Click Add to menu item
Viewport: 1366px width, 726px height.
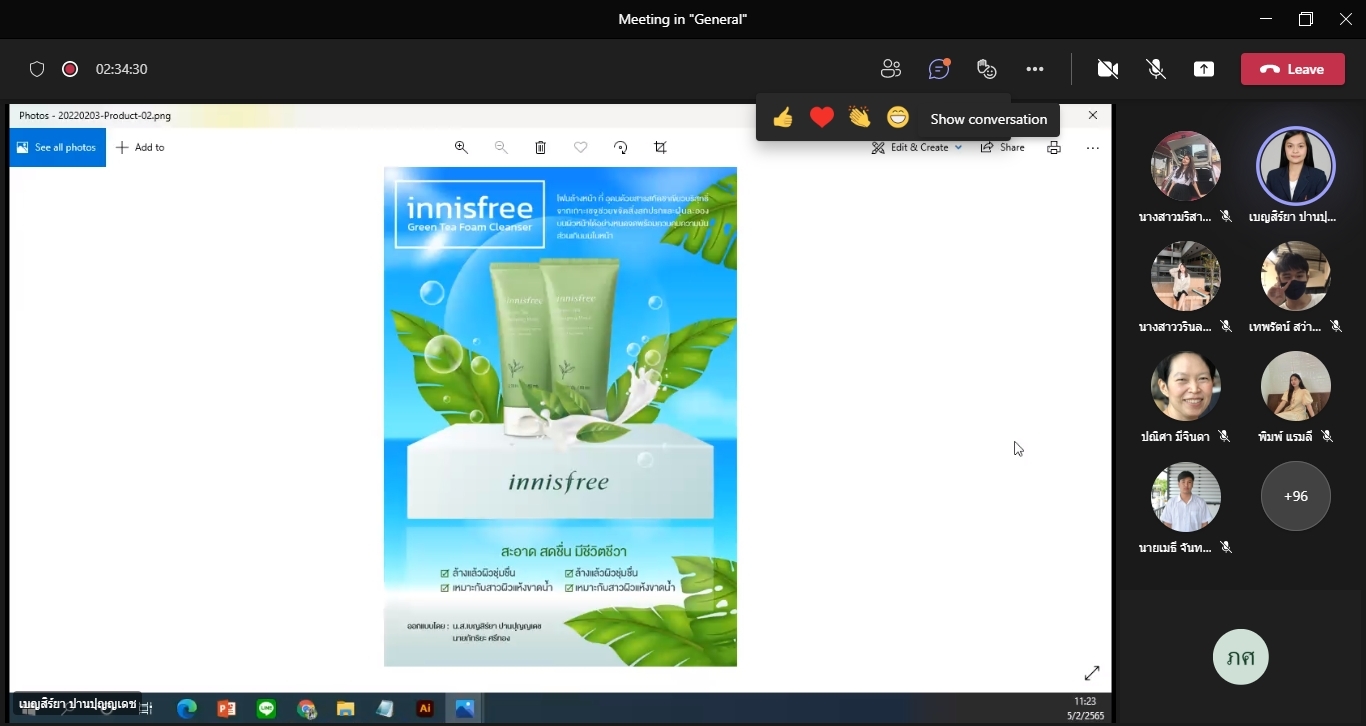(x=140, y=147)
